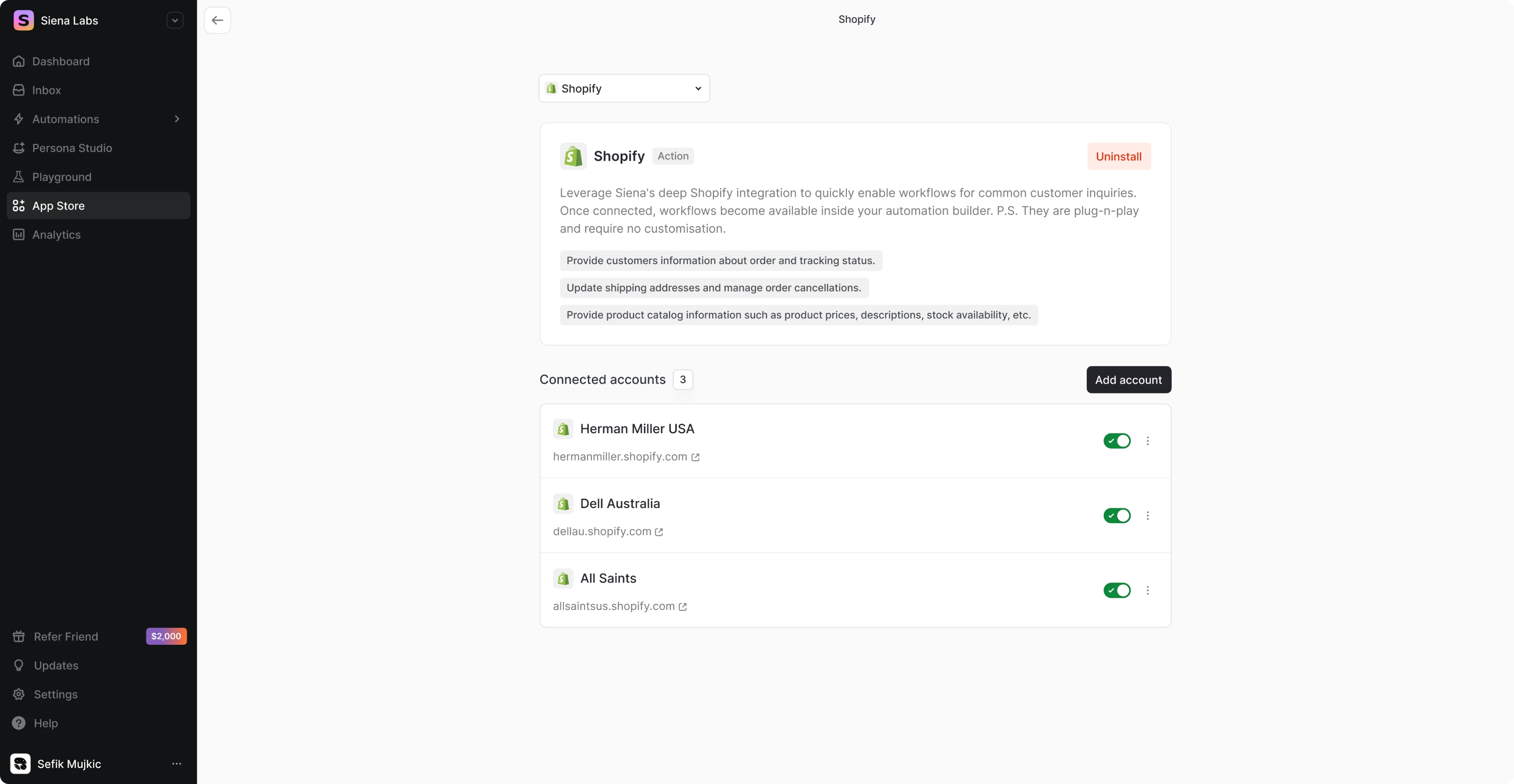View Analytics
This screenshot has width=1514, height=784.
[x=56, y=234]
